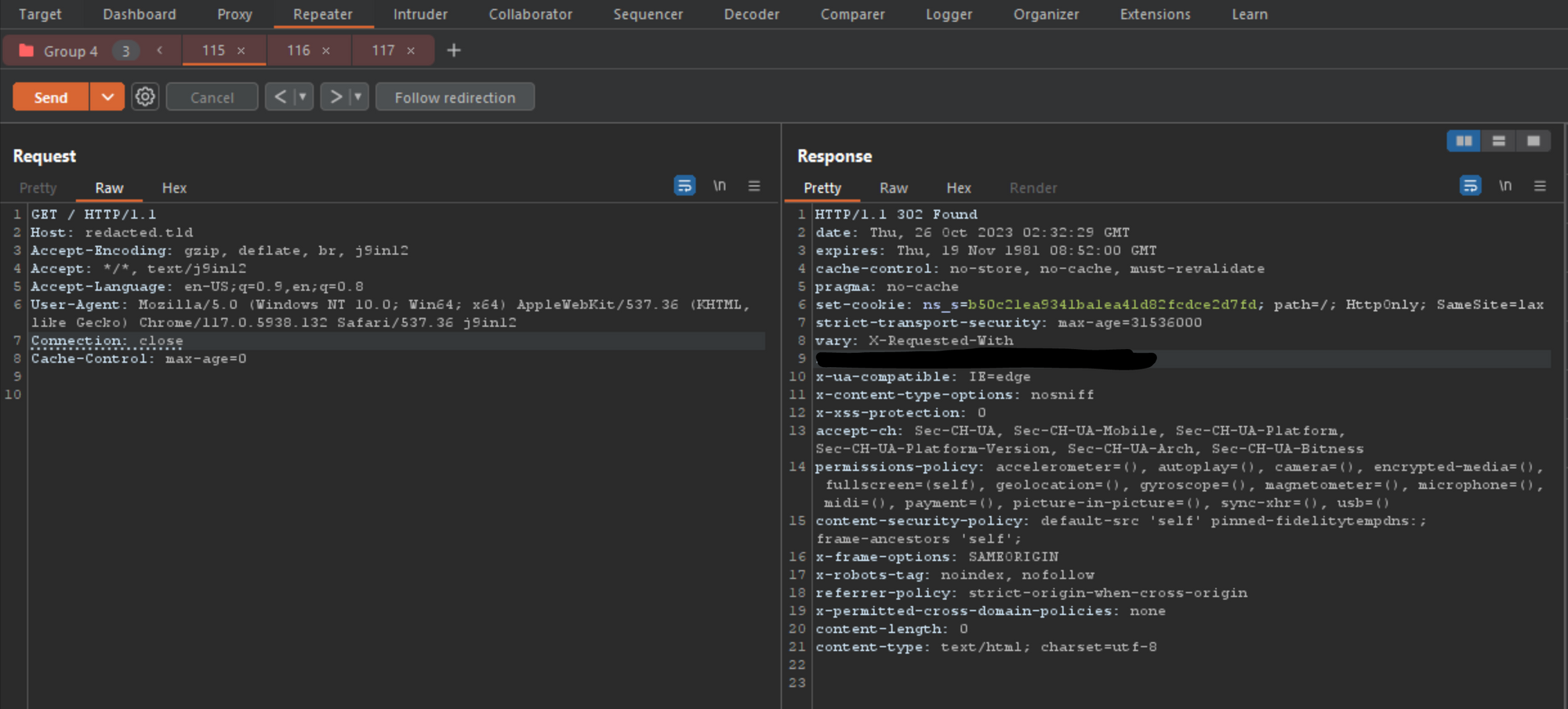Open the Collaborator tab
1568x709 pixels.
[x=531, y=14]
